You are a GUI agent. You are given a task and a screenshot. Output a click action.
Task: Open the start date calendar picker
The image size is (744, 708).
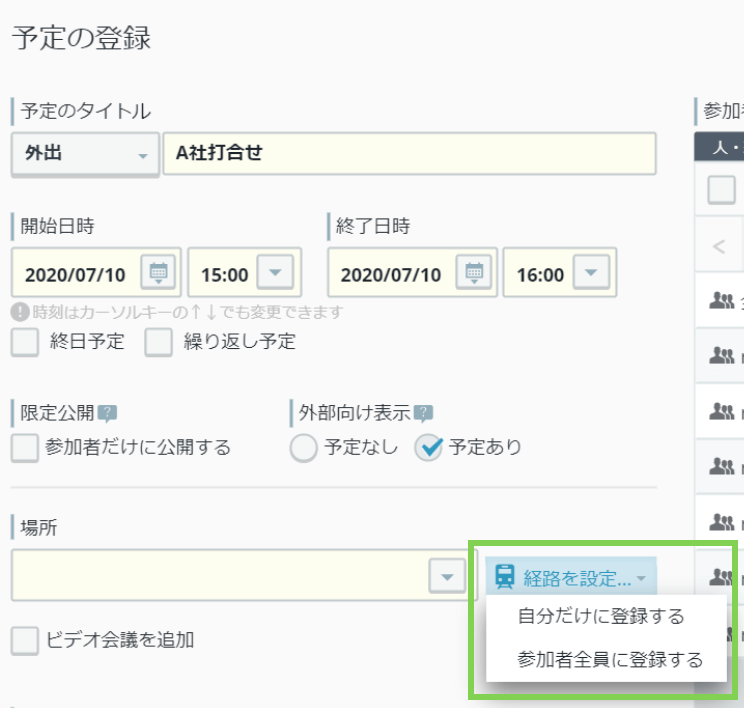tap(158, 272)
